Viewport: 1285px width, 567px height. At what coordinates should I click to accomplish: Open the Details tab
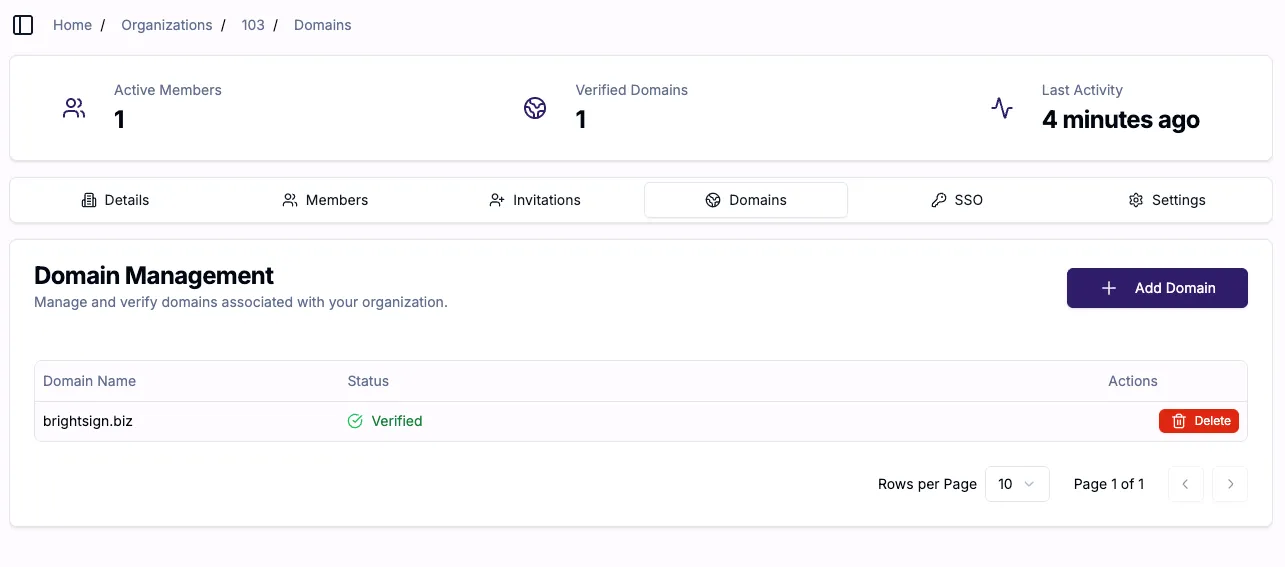[x=115, y=200]
